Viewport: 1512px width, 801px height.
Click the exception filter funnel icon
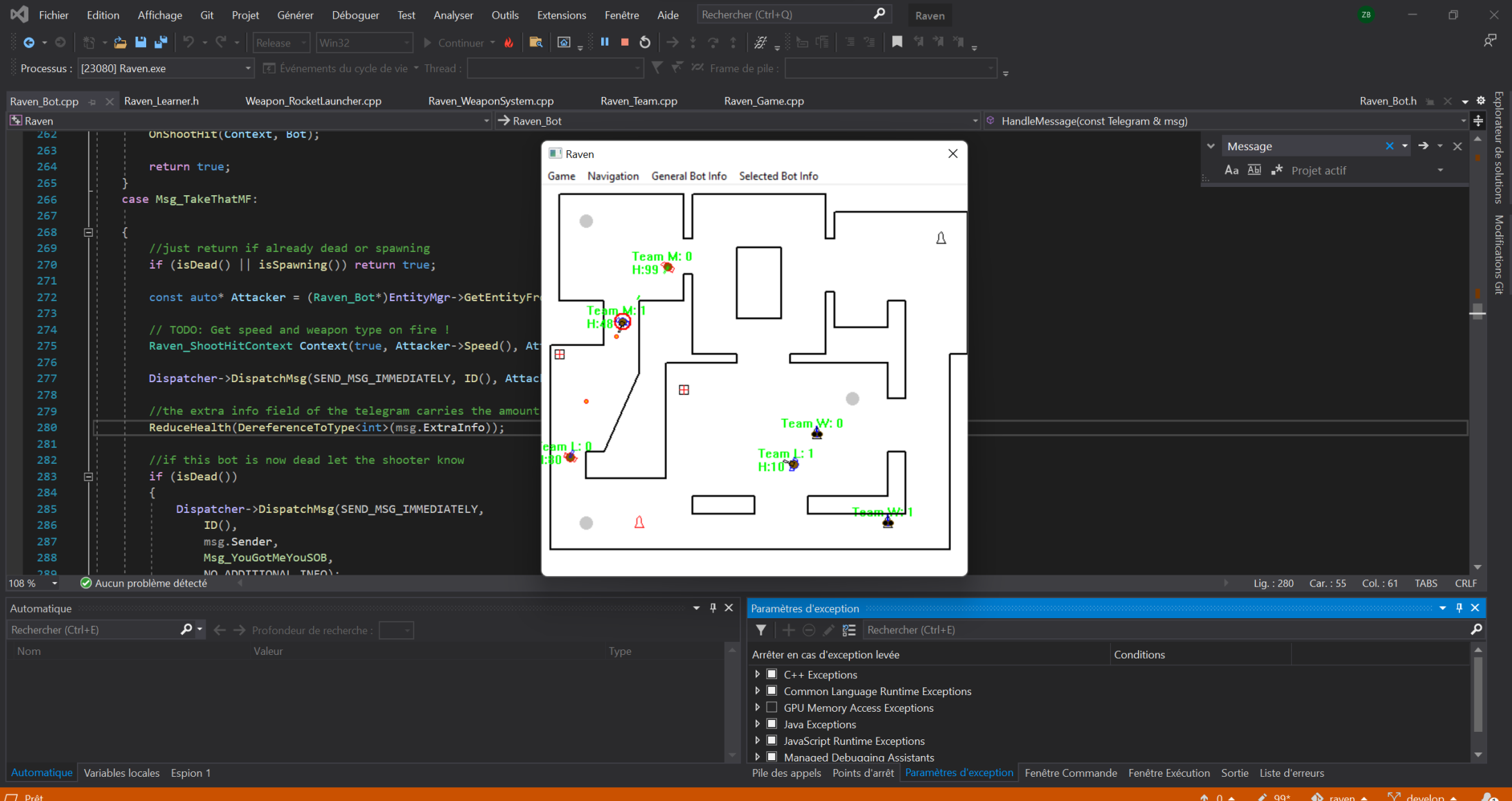(x=761, y=630)
